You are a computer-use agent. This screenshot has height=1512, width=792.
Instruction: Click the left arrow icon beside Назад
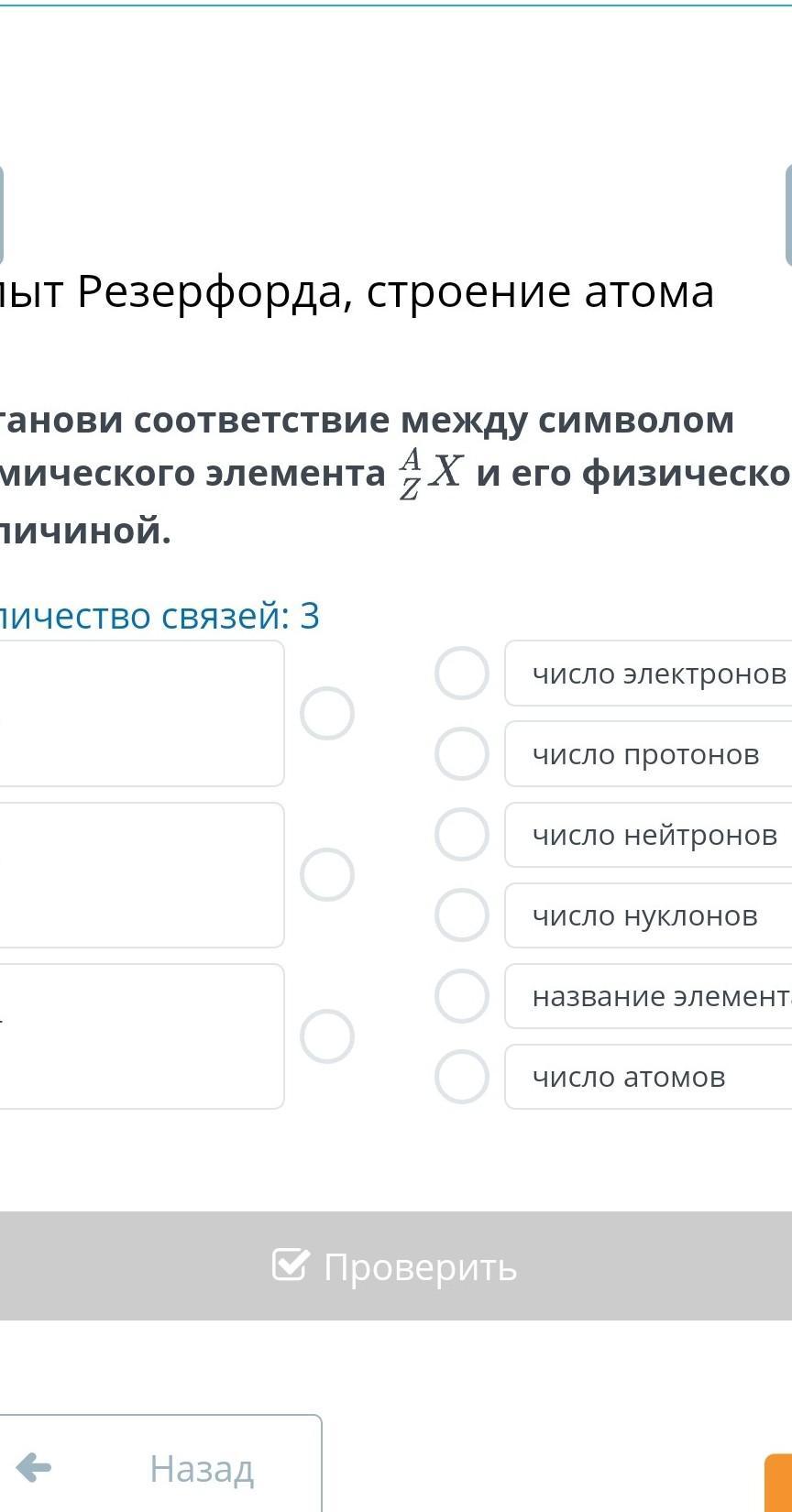click(34, 1468)
